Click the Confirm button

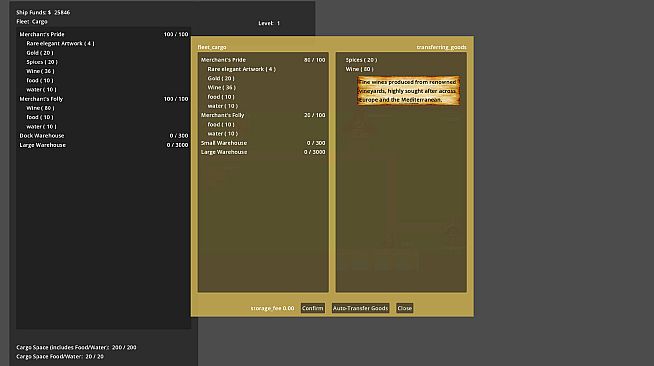312,308
